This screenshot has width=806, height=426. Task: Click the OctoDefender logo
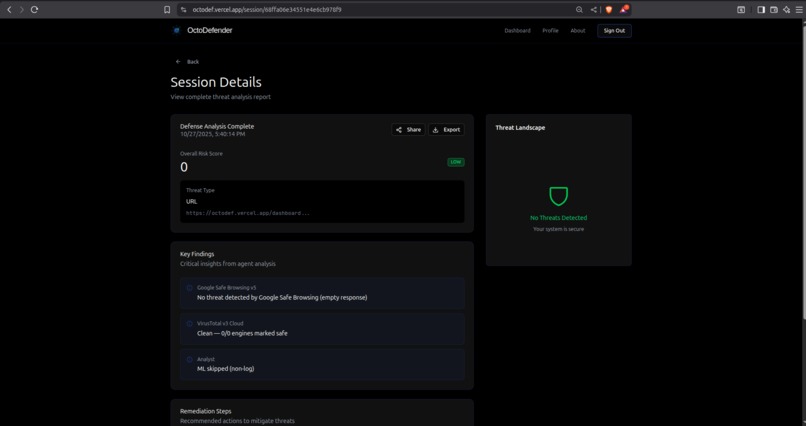point(176,30)
